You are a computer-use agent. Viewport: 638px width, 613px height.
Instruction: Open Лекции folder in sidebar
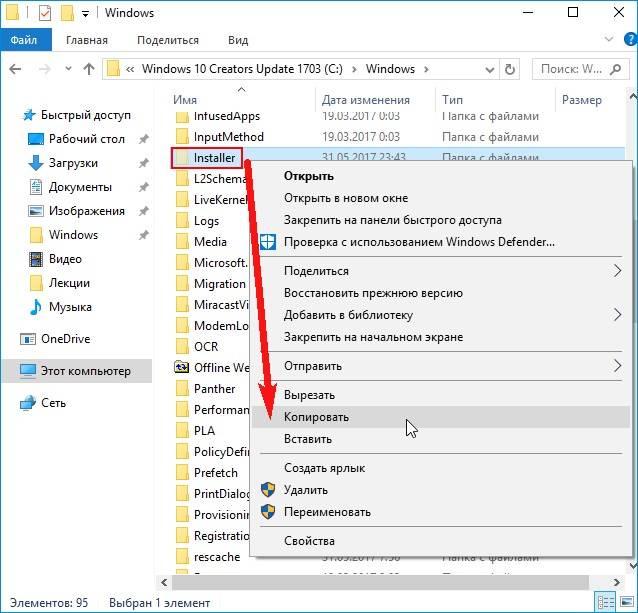pos(69,283)
